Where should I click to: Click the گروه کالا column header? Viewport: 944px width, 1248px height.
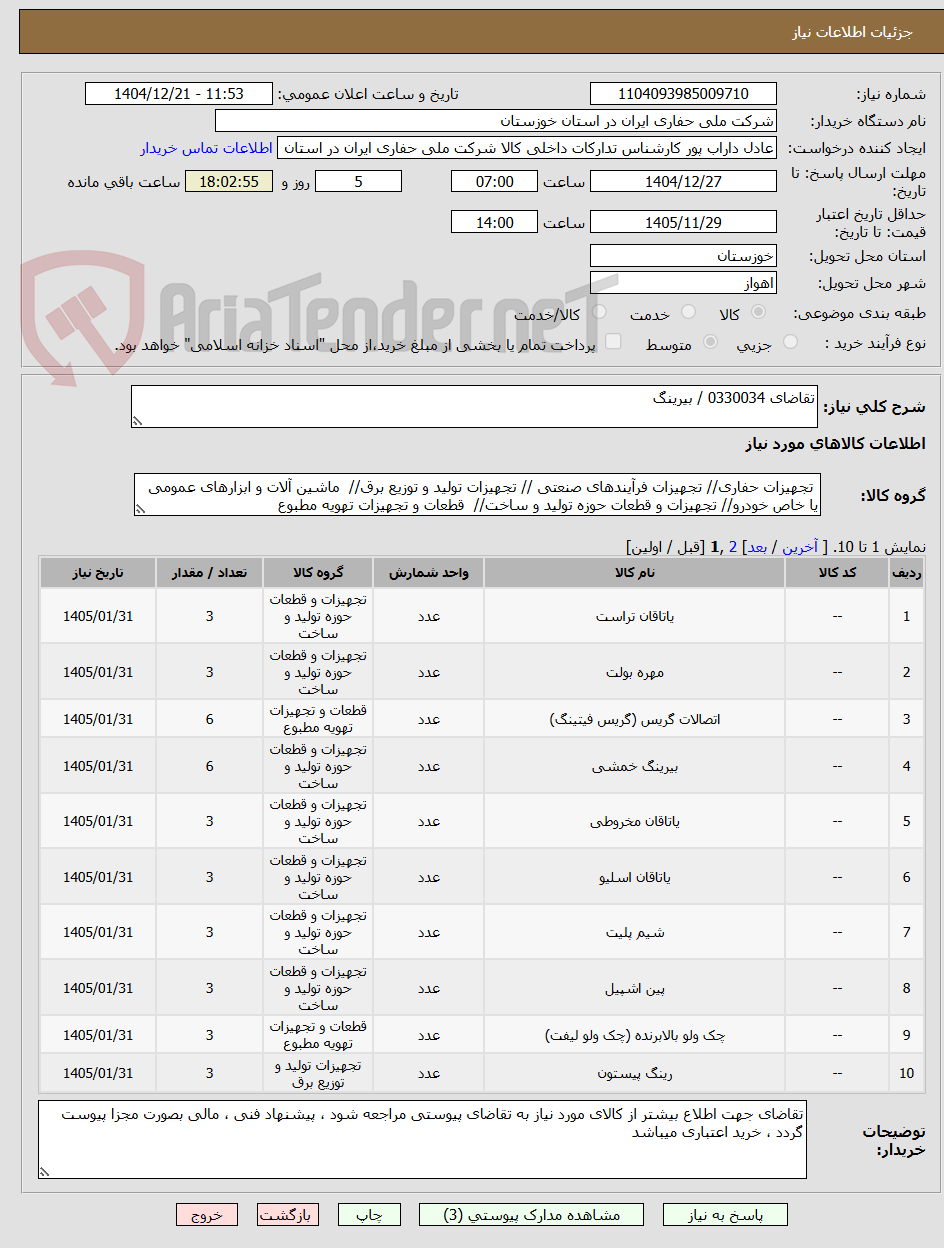(318, 572)
